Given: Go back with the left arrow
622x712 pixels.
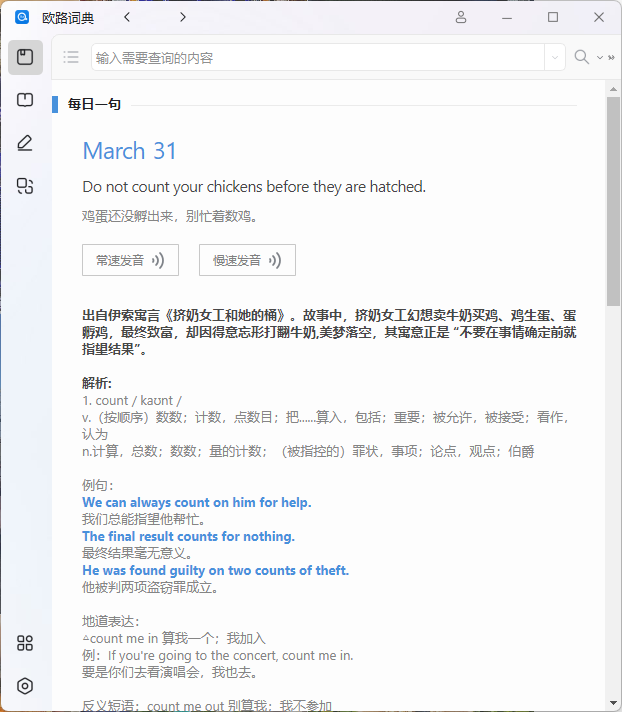Looking at the screenshot, I should pos(127,17).
